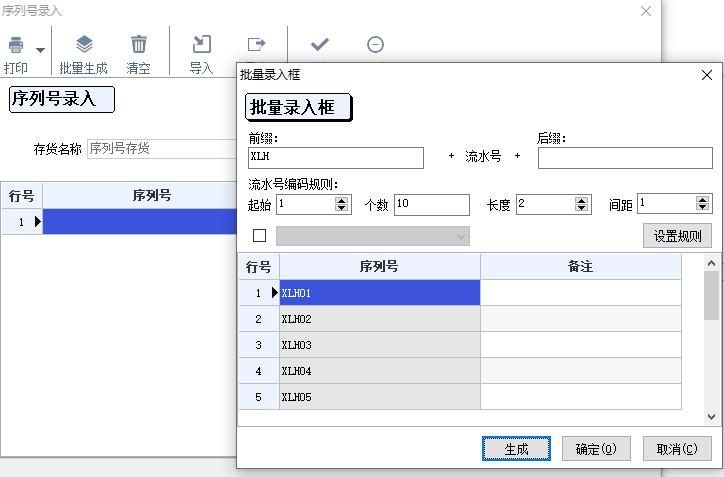Select the XLH01 serial number cell
The height and width of the screenshot is (477, 724).
click(x=380, y=293)
